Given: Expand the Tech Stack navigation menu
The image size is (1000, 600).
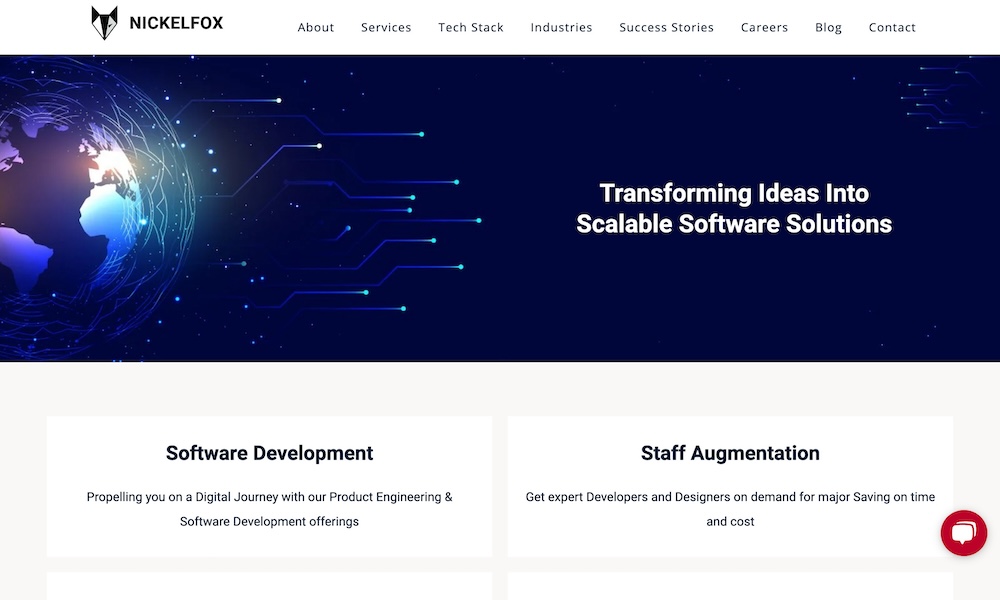Looking at the screenshot, I should click(x=471, y=27).
